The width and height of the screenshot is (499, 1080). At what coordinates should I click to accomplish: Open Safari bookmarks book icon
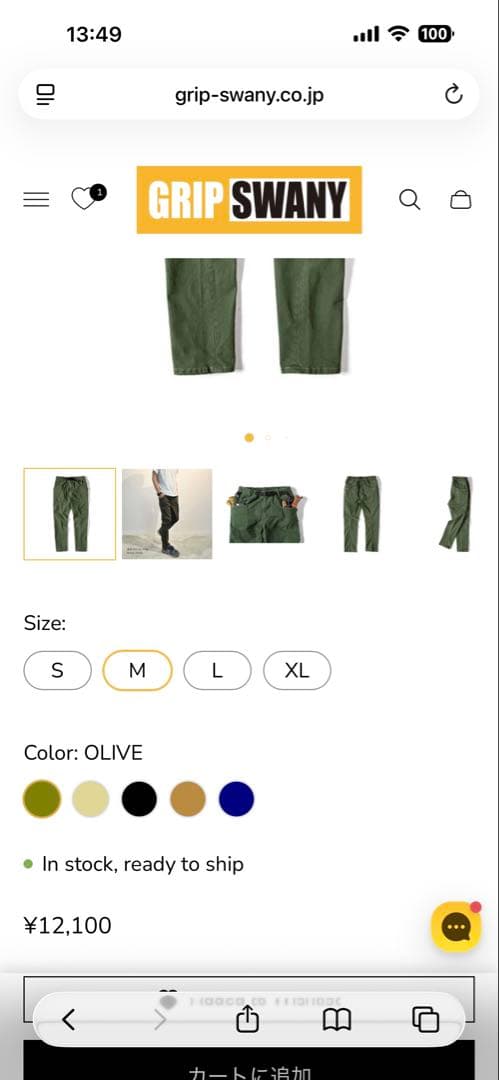[336, 1019]
